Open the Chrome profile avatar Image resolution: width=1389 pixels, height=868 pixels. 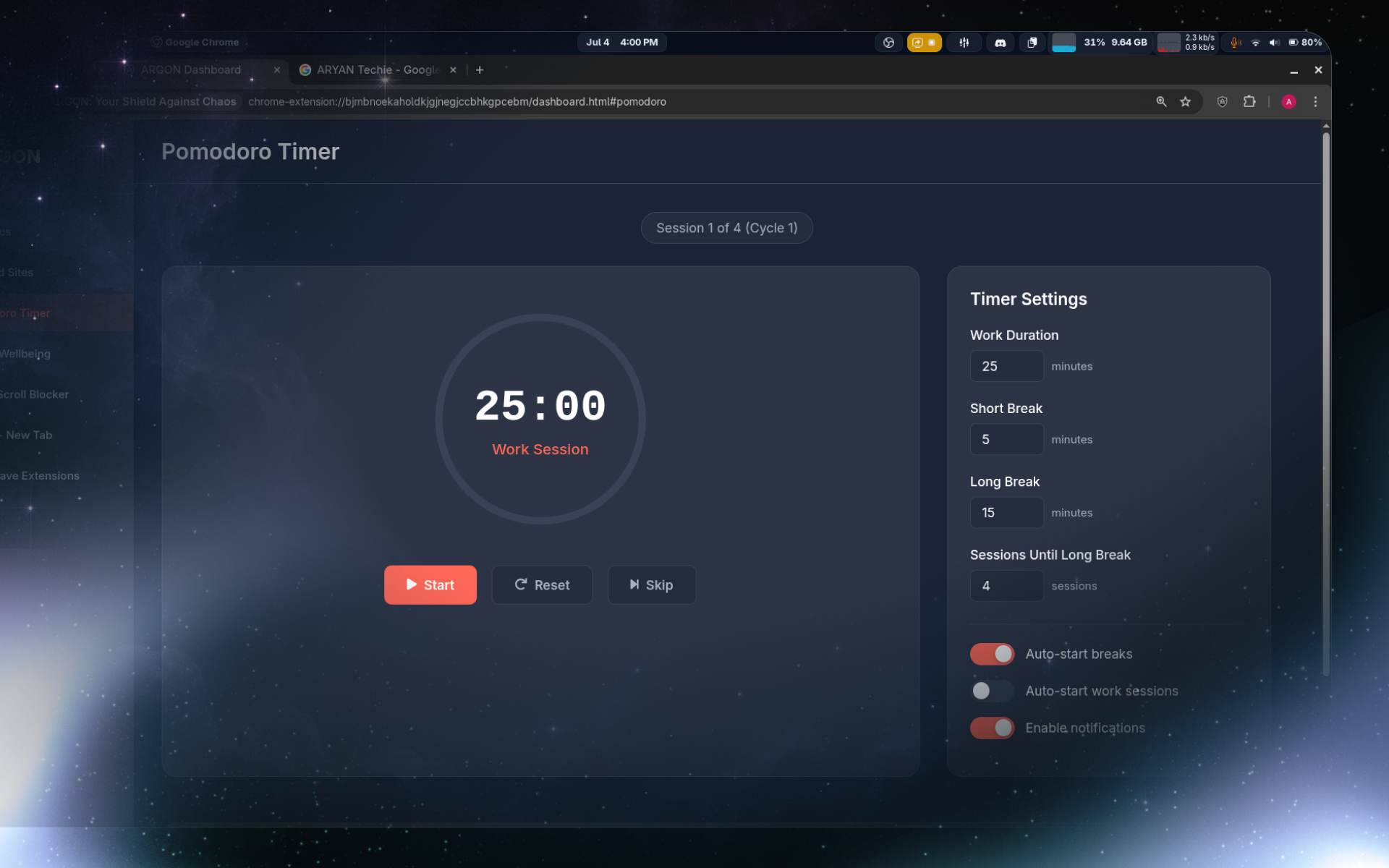pos(1288,102)
